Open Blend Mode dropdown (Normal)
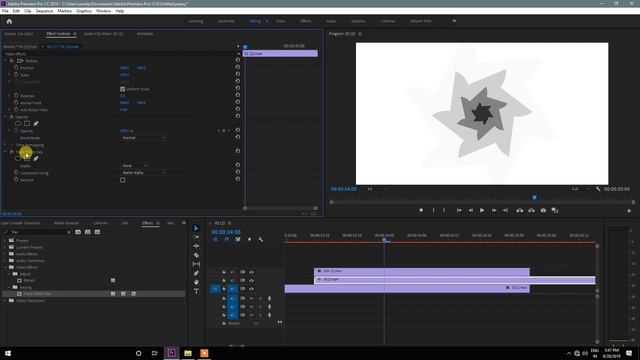 (x=144, y=138)
